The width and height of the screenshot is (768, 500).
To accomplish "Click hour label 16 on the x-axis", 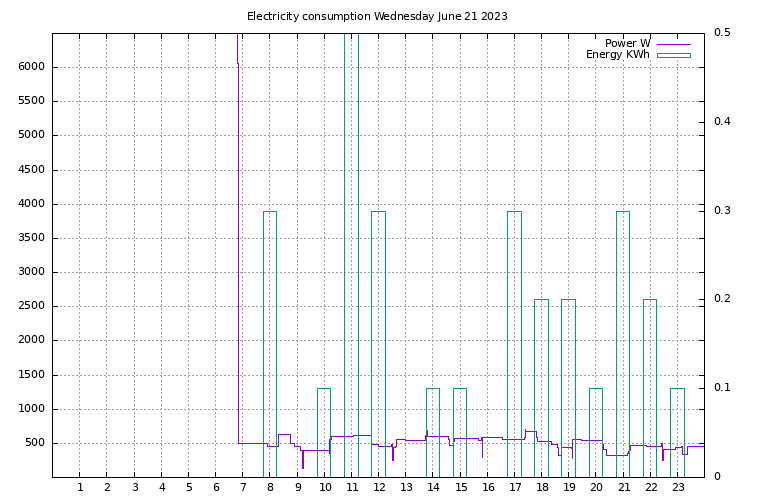I will [488, 487].
